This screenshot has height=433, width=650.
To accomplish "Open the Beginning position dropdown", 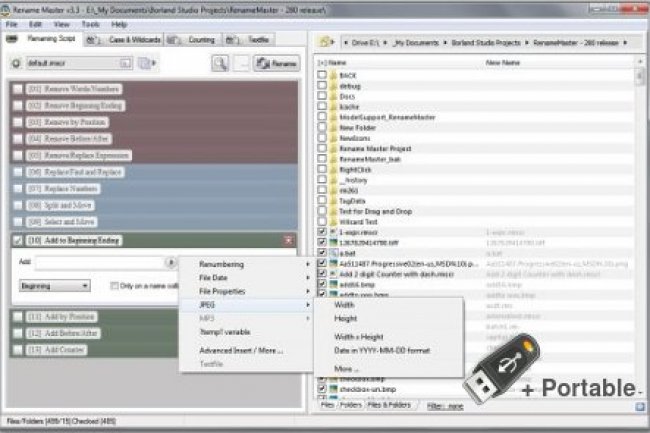I will (55, 286).
